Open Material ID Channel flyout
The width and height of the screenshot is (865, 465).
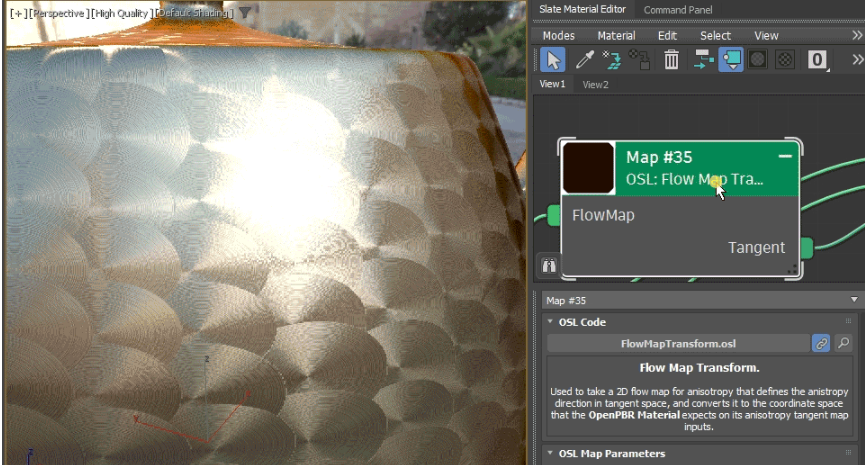818,60
